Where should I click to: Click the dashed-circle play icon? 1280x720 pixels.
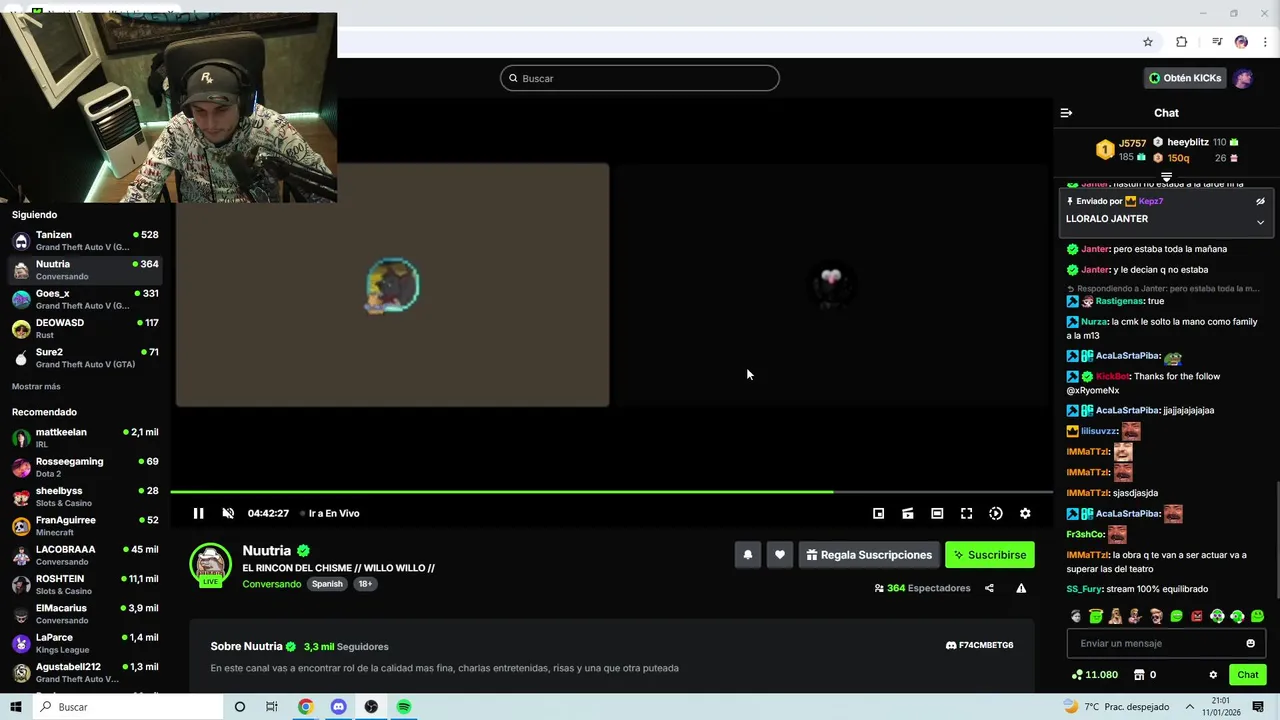click(x=996, y=513)
